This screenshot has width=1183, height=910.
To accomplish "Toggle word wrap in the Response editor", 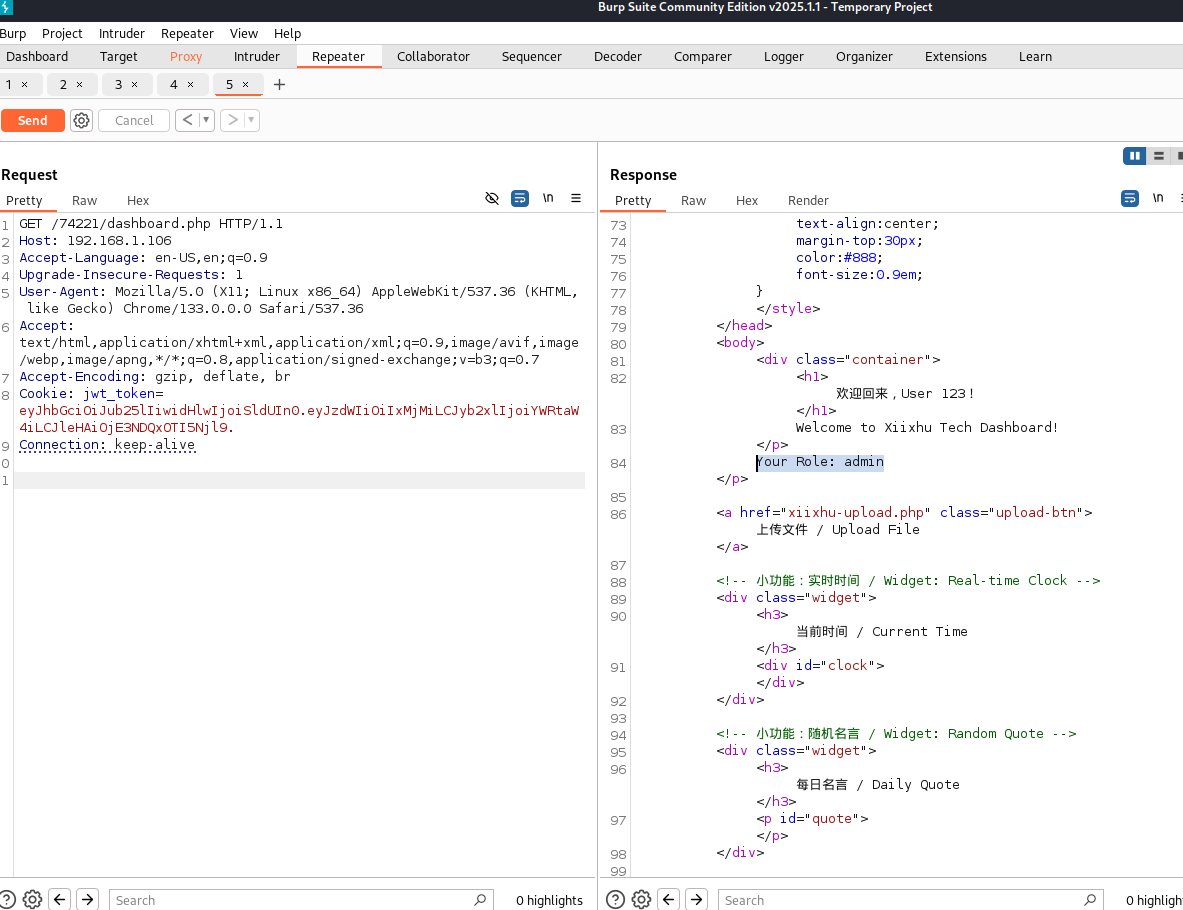I will (1129, 198).
